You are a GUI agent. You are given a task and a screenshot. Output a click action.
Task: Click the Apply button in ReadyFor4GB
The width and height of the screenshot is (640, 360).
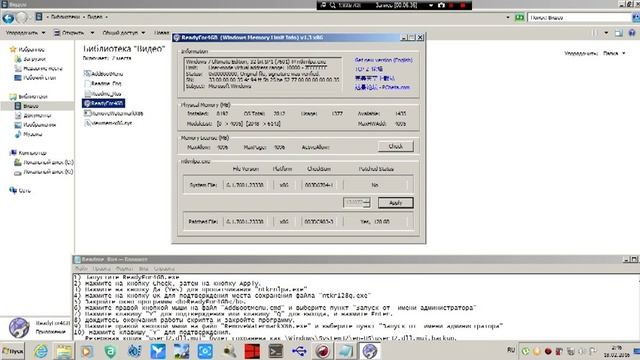coord(396,202)
